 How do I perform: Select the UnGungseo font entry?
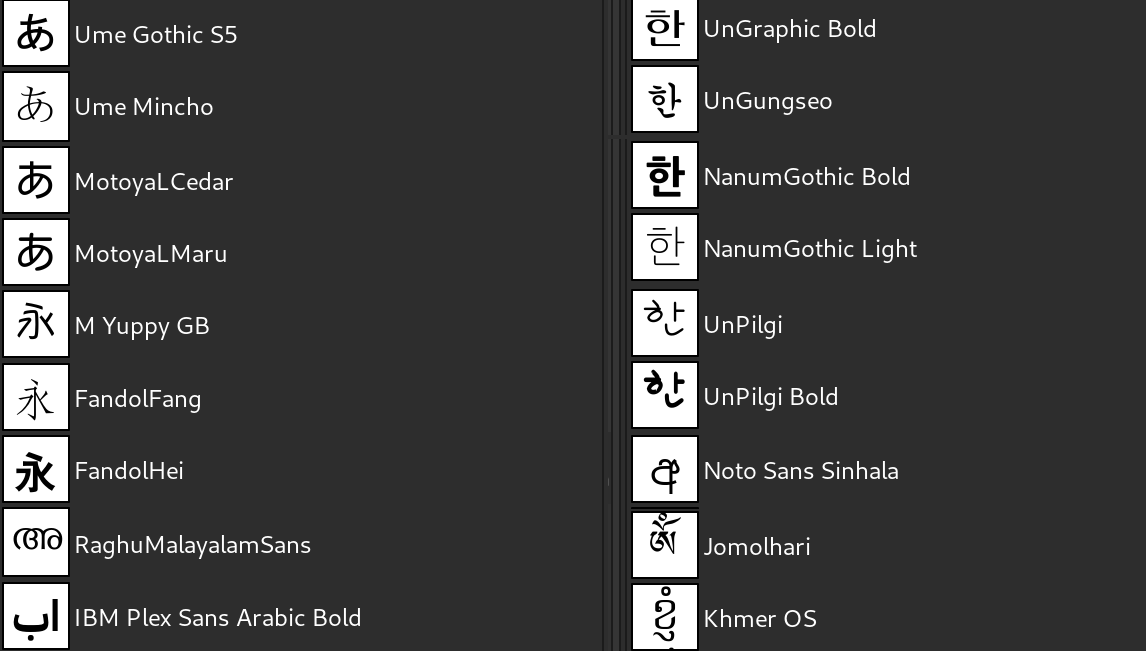click(767, 100)
